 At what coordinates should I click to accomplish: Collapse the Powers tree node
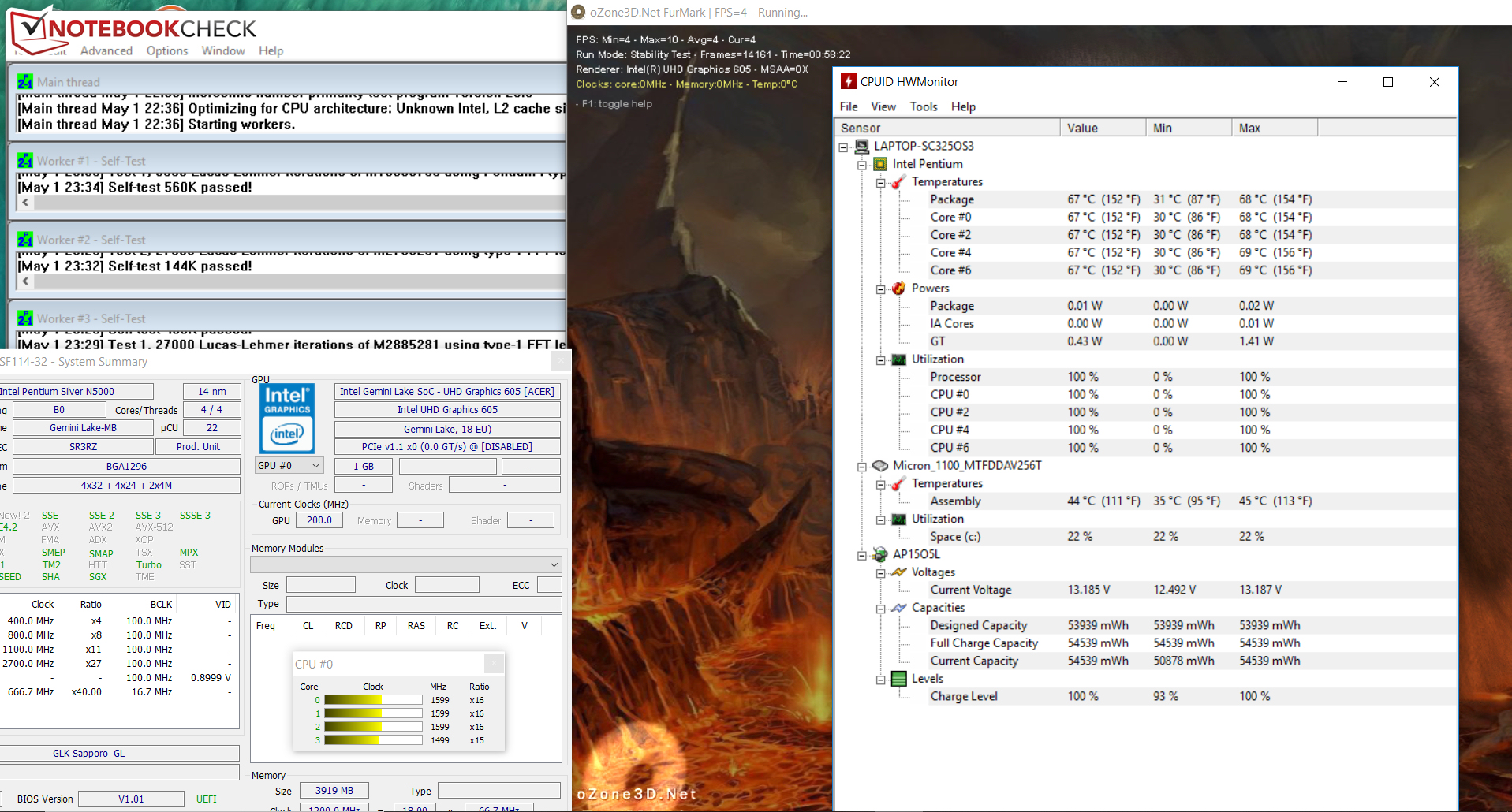[880, 289]
